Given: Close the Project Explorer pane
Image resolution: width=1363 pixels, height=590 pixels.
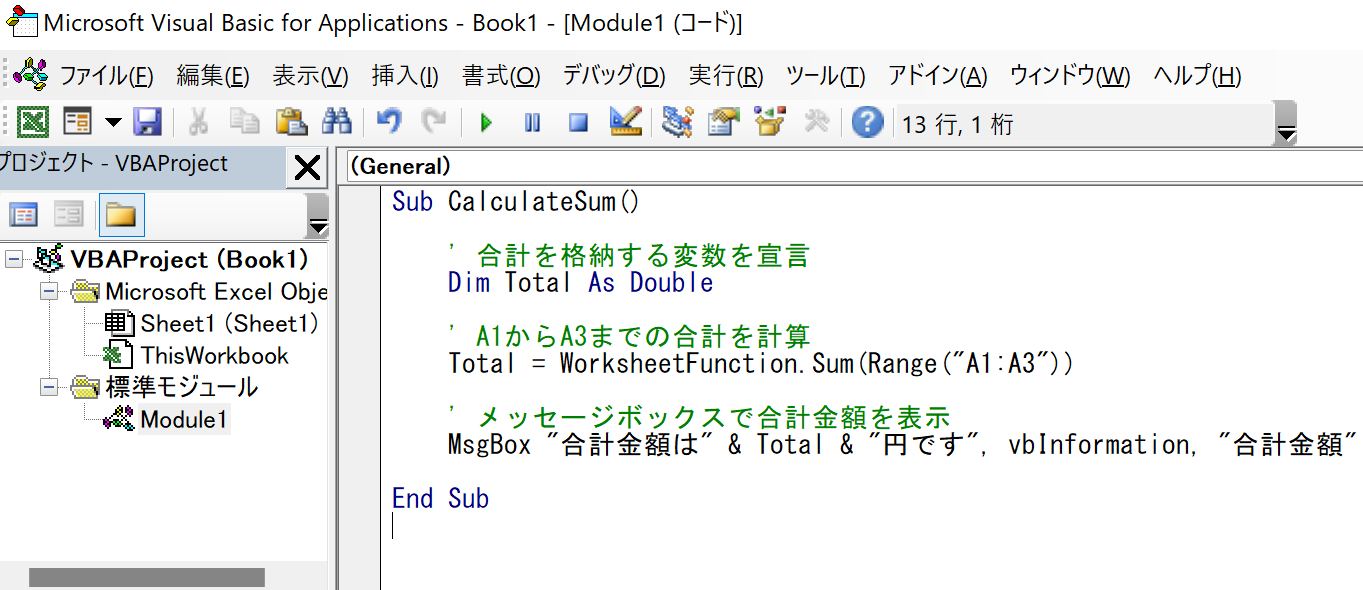Looking at the screenshot, I should (307, 168).
